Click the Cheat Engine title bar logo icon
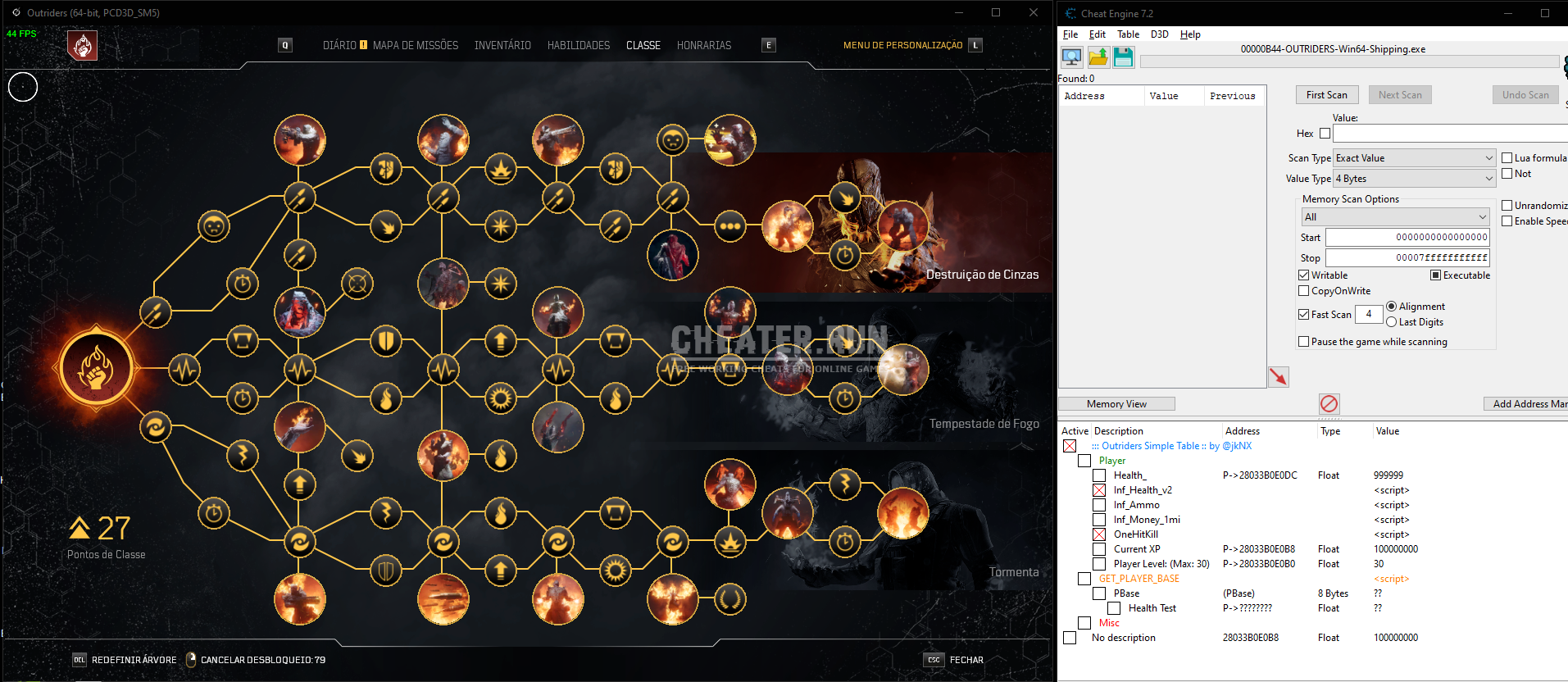 1070,13
